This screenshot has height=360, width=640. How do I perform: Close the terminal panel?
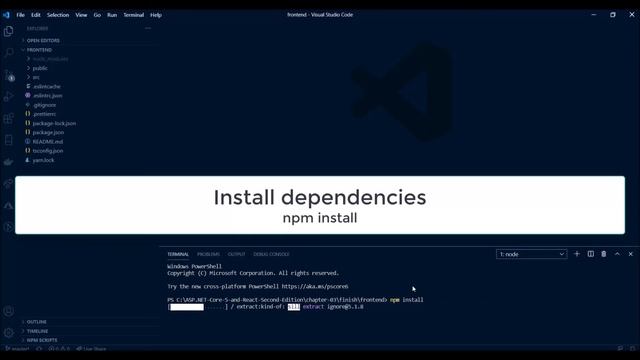pos(631,254)
